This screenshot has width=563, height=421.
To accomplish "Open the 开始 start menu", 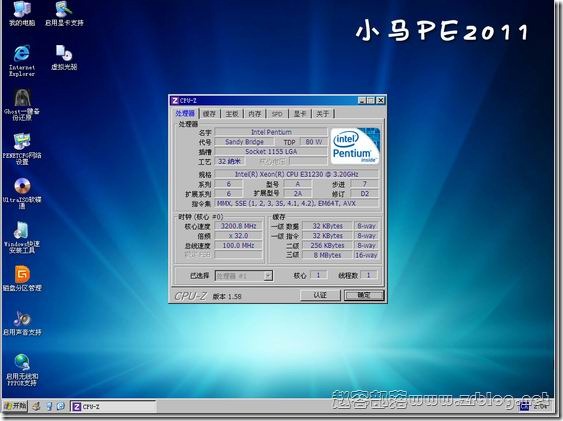I will pyautogui.click(x=15, y=406).
